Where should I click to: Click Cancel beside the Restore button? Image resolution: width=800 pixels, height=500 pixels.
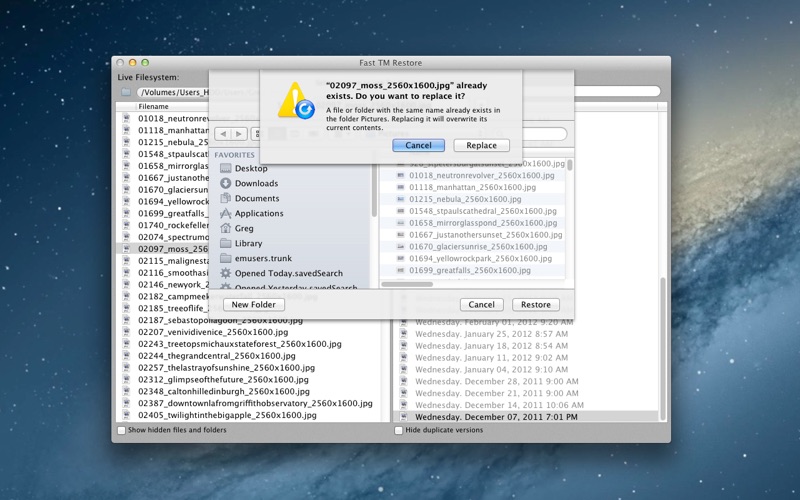[x=482, y=305]
